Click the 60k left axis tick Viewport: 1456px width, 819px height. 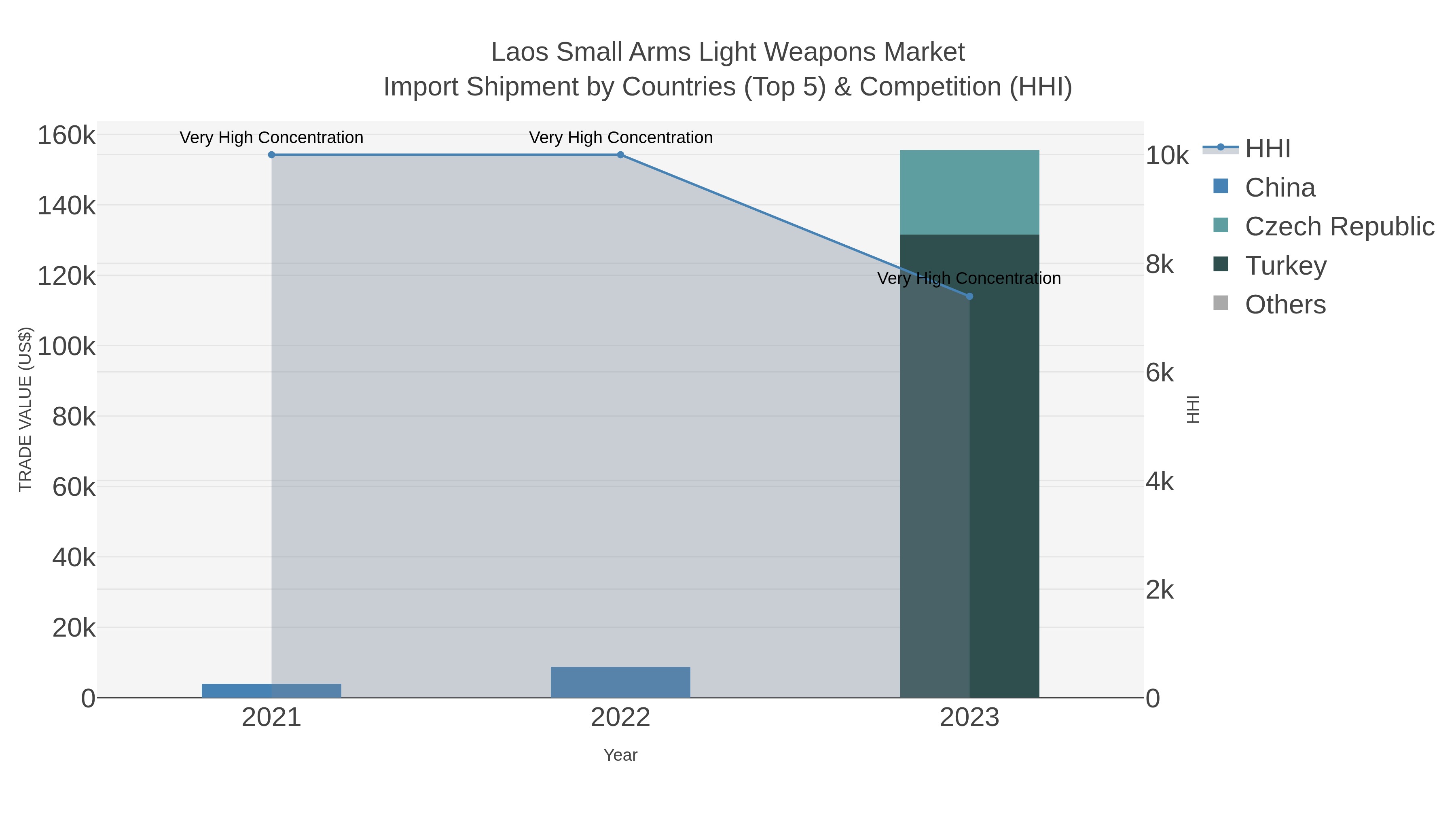74,487
